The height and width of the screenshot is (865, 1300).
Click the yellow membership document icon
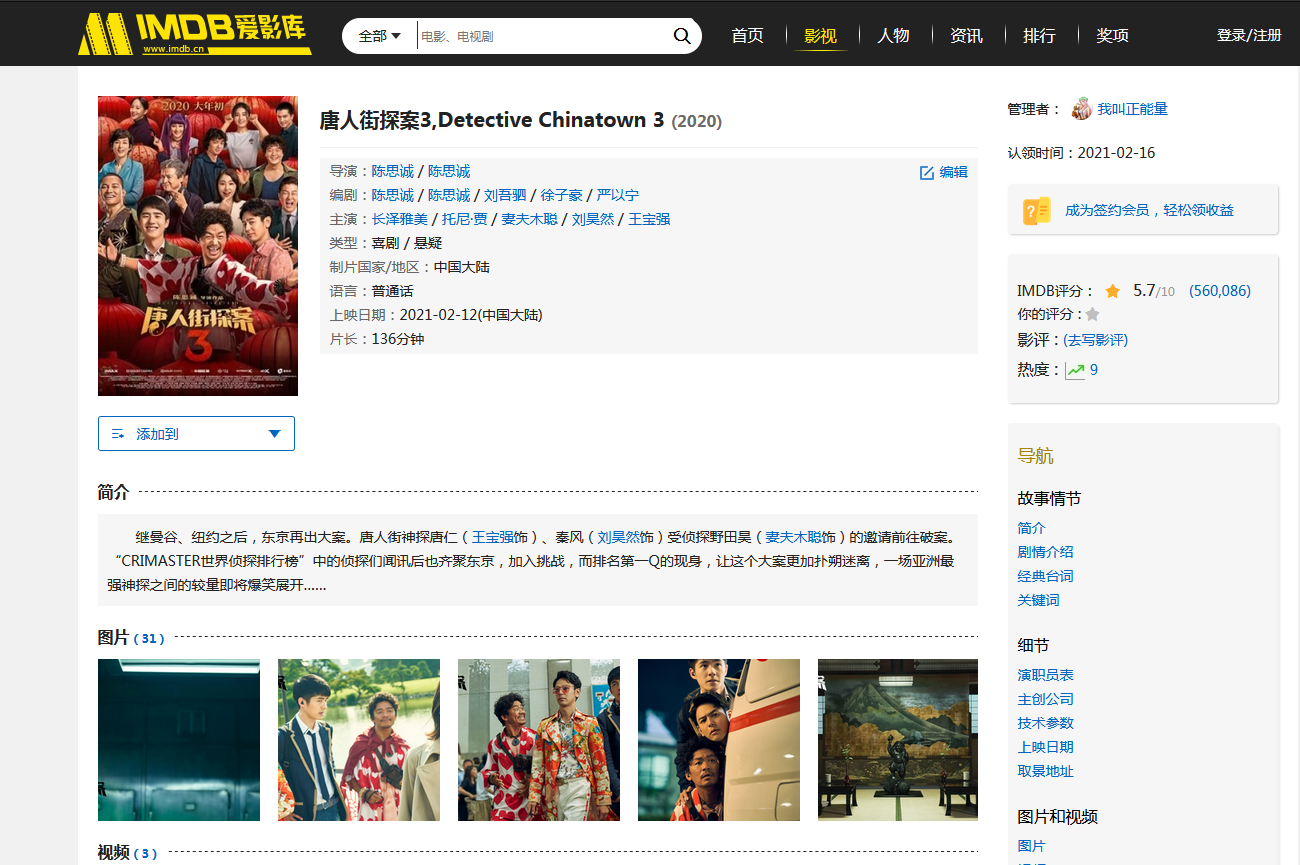click(1037, 210)
